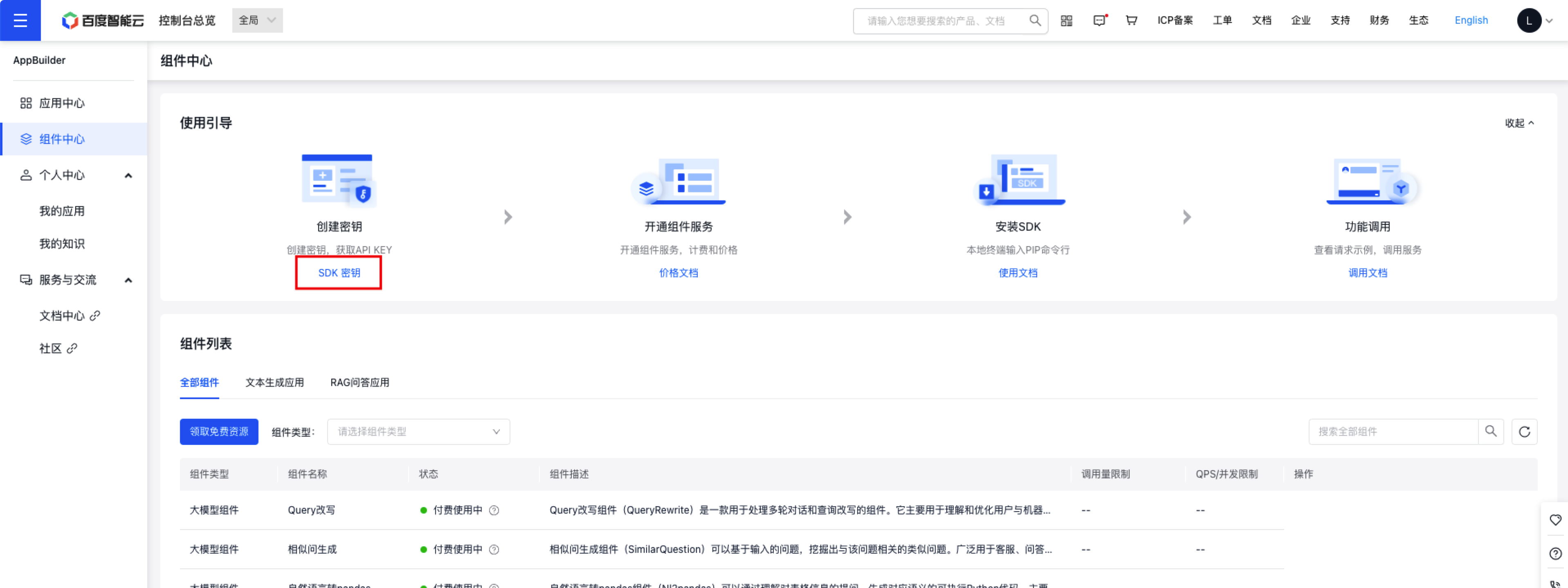Click help icon next to 相似问生成 status
The width and height of the screenshot is (1568, 588).
click(x=494, y=550)
